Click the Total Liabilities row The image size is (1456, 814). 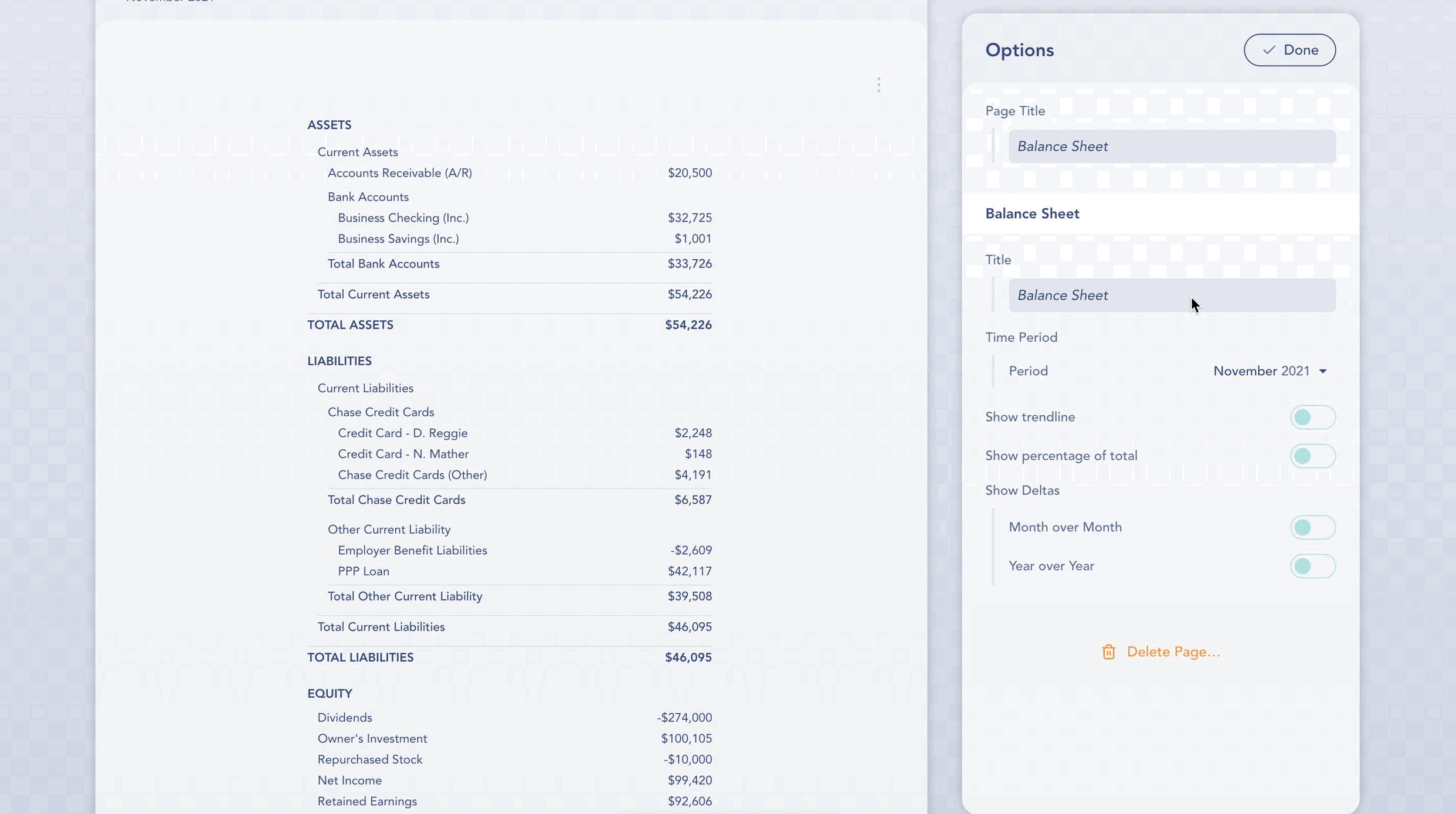(361, 657)
